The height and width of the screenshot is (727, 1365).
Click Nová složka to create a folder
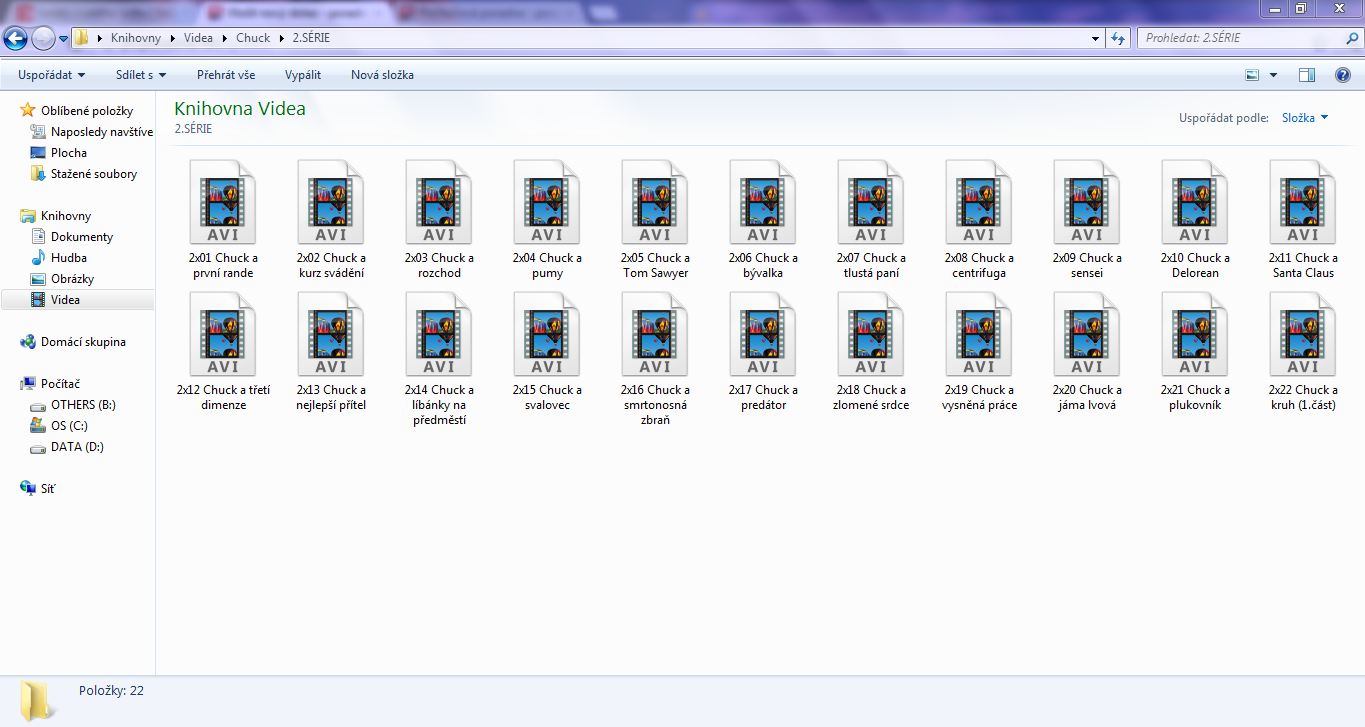click(382, 75)
